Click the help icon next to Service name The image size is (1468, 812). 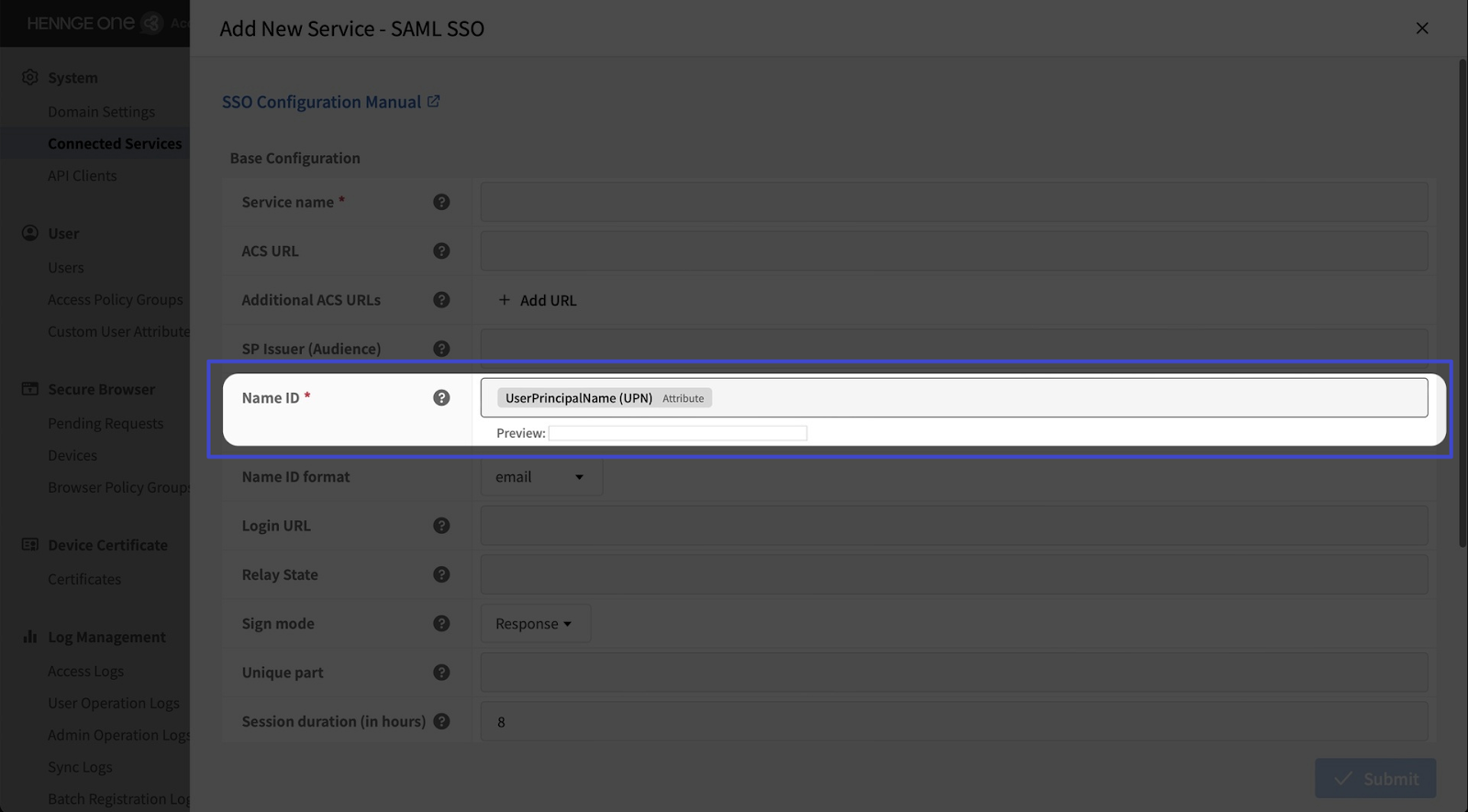pyautogui.click(x=441, y=202)
